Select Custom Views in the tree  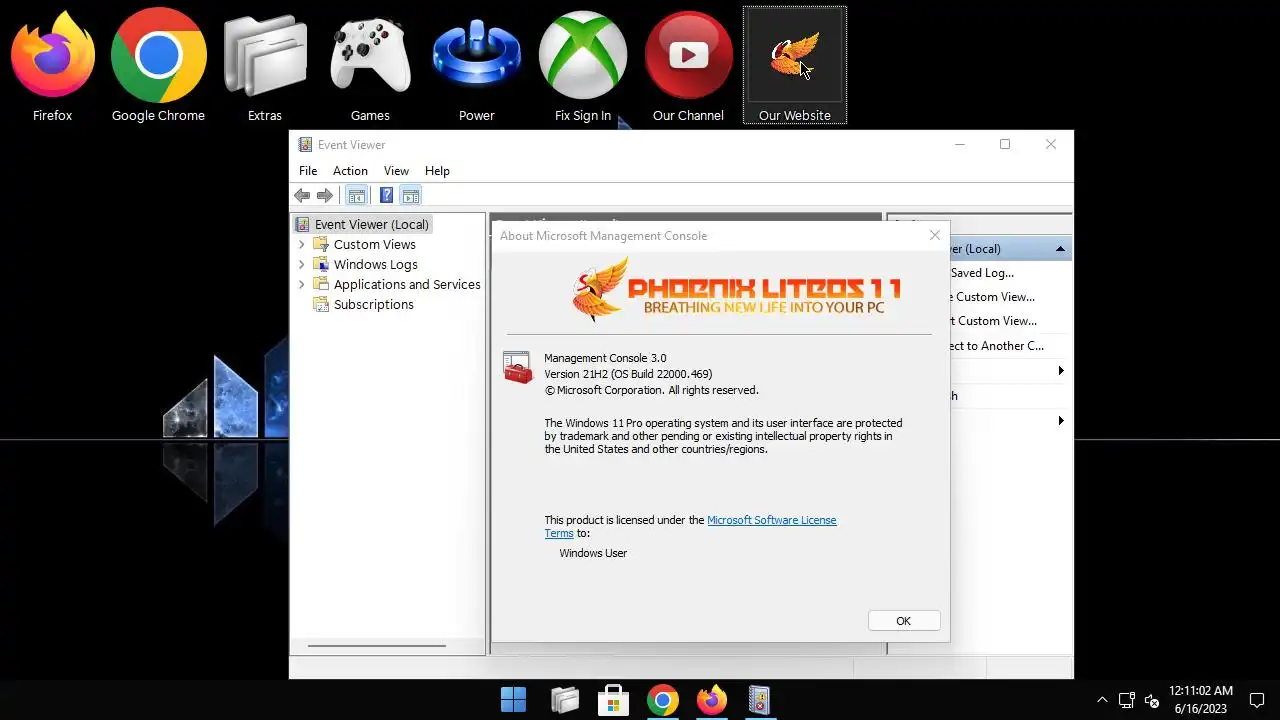coord(375,244)
